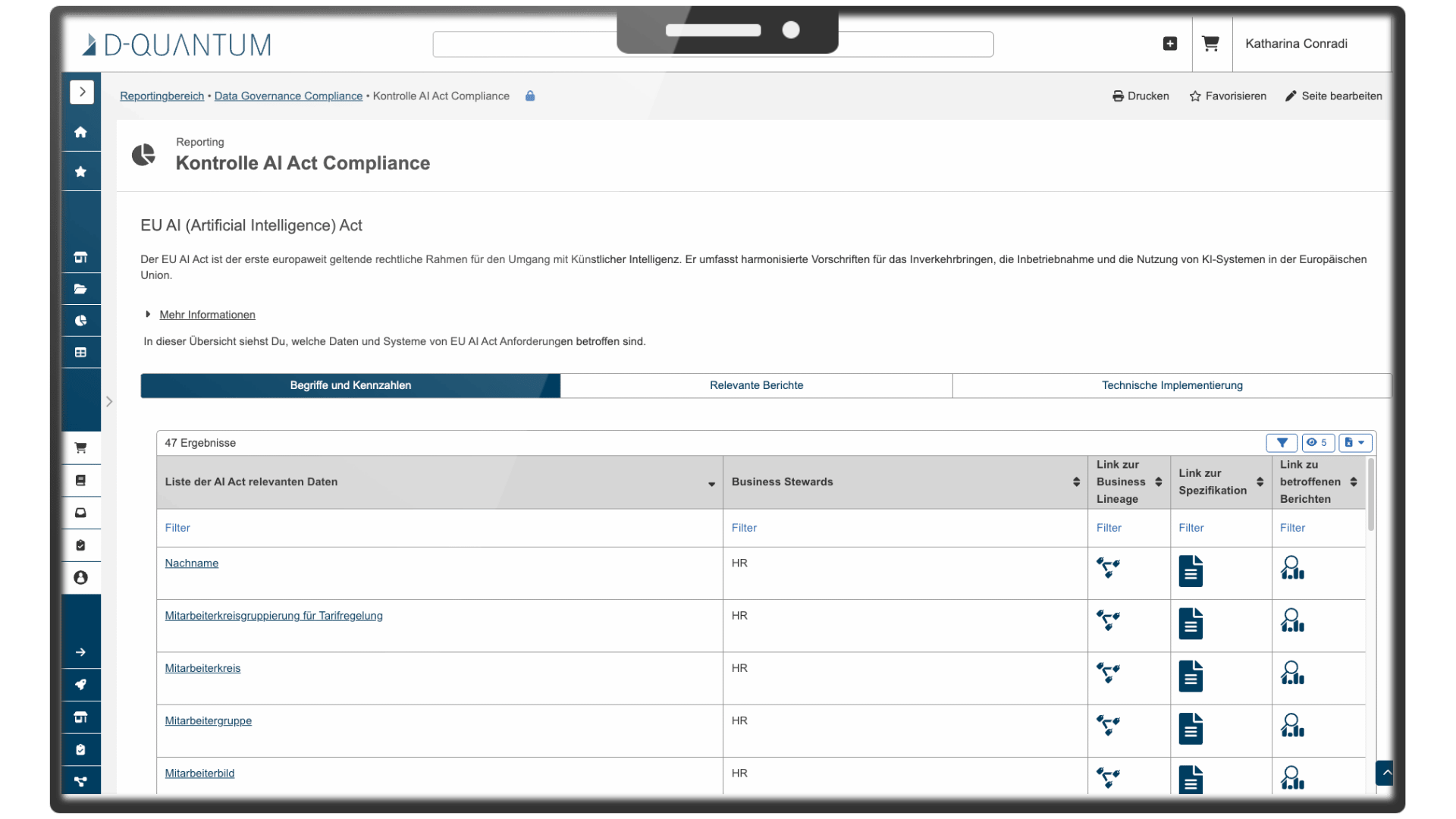1456x819 pixels.
Task: Click the pie chart reporting sidebar icon
Action: click(80, 321)
